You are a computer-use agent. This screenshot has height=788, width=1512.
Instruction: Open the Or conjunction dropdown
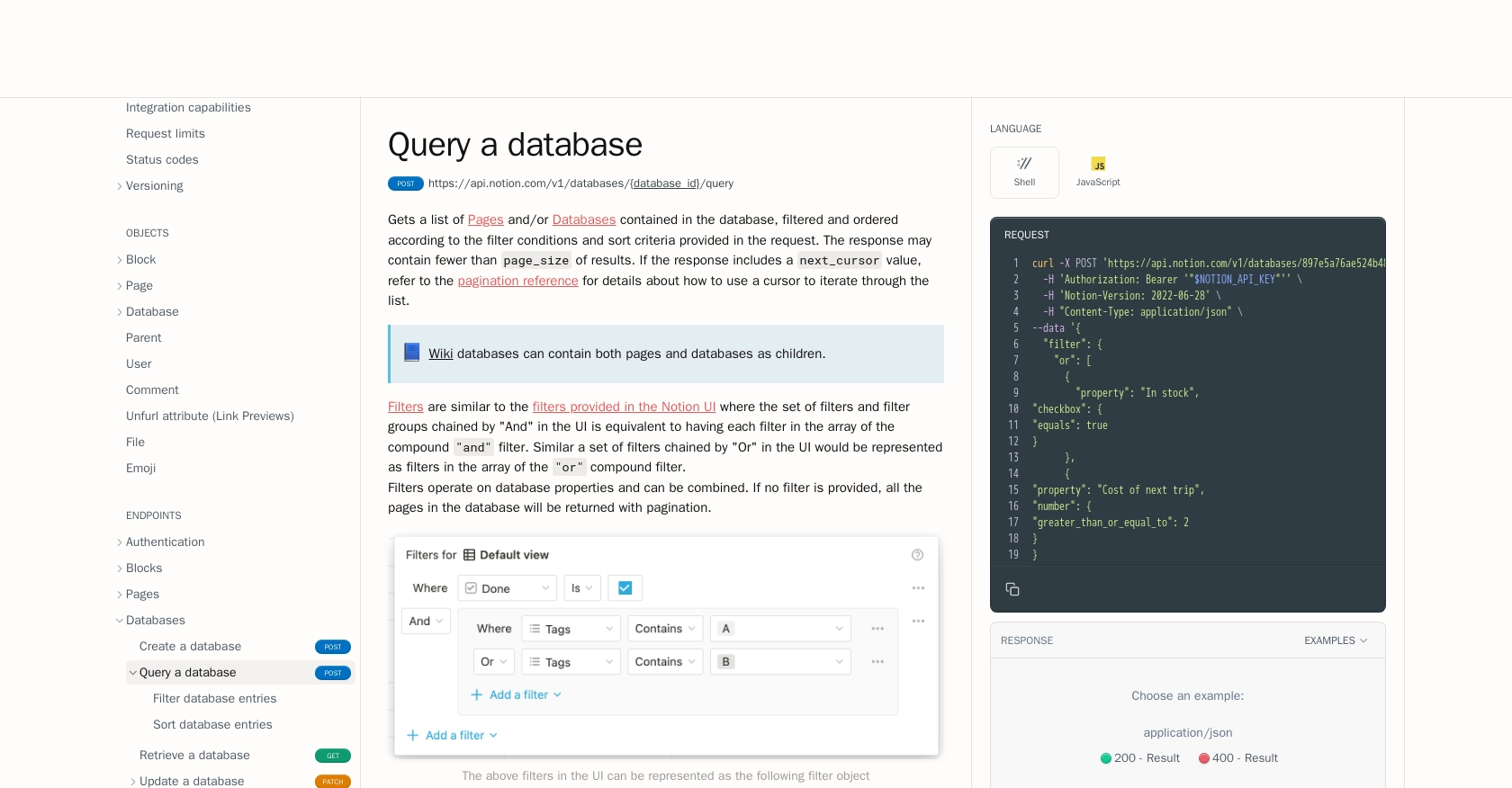click(494, 662)
